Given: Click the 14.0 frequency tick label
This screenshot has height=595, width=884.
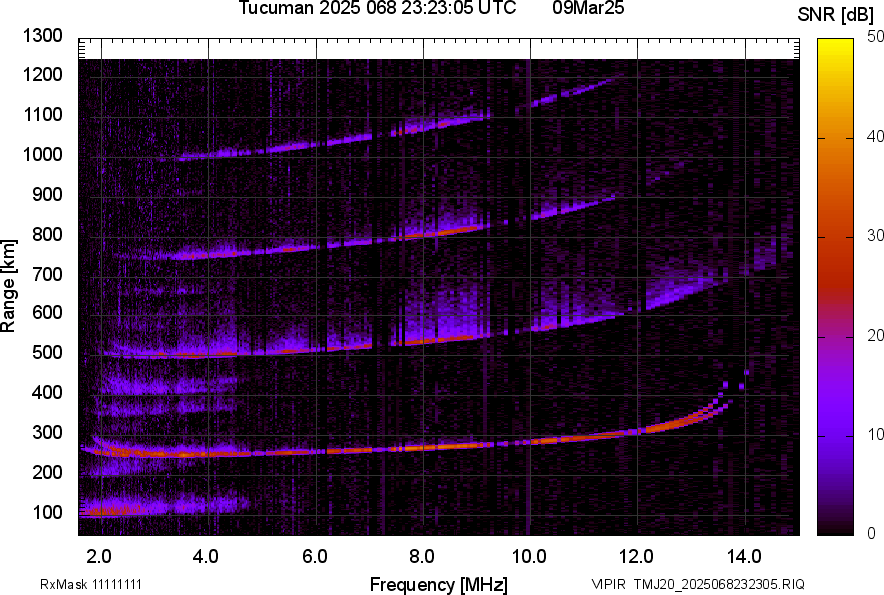Looking at the screenshot, I should tap(742, 556).
